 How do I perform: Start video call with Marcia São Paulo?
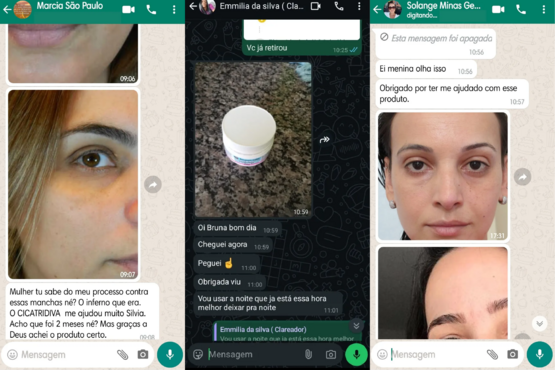point(128,10)
